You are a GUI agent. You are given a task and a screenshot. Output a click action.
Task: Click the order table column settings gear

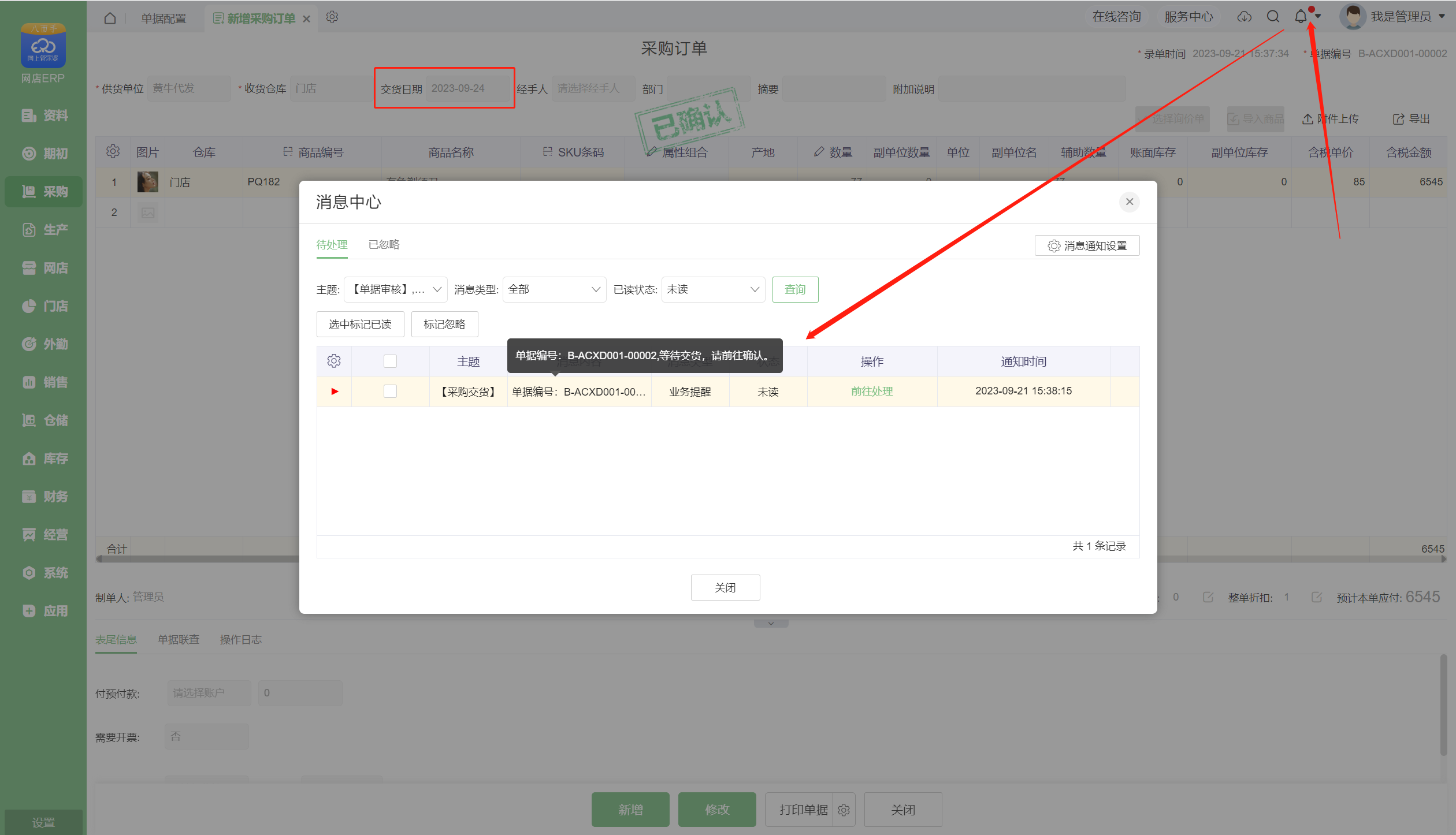click(x=113, y=151)
